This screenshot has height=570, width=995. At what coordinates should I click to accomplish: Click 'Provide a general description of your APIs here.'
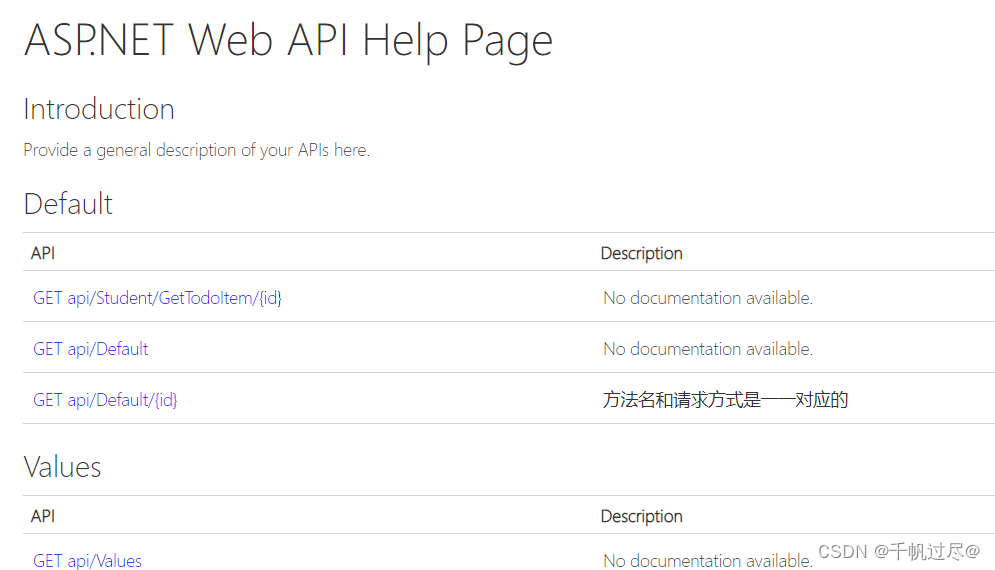click(x=197, y=150)
